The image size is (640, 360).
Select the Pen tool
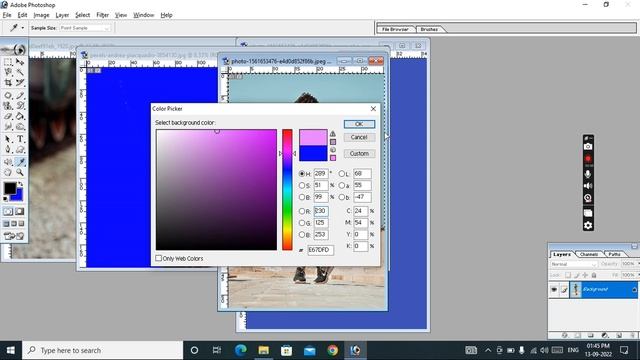point(8,149)
